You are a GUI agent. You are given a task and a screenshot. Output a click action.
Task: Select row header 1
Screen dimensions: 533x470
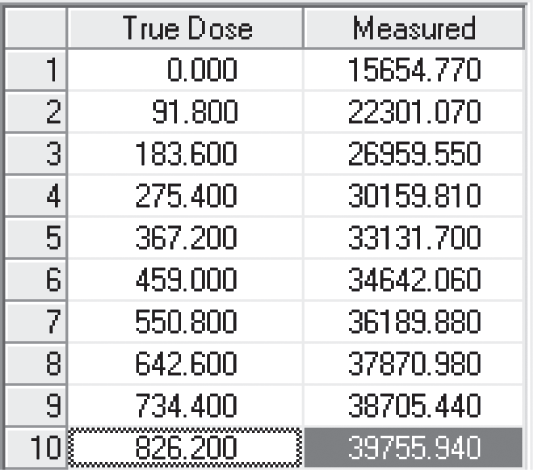click(x=36, y=70)
